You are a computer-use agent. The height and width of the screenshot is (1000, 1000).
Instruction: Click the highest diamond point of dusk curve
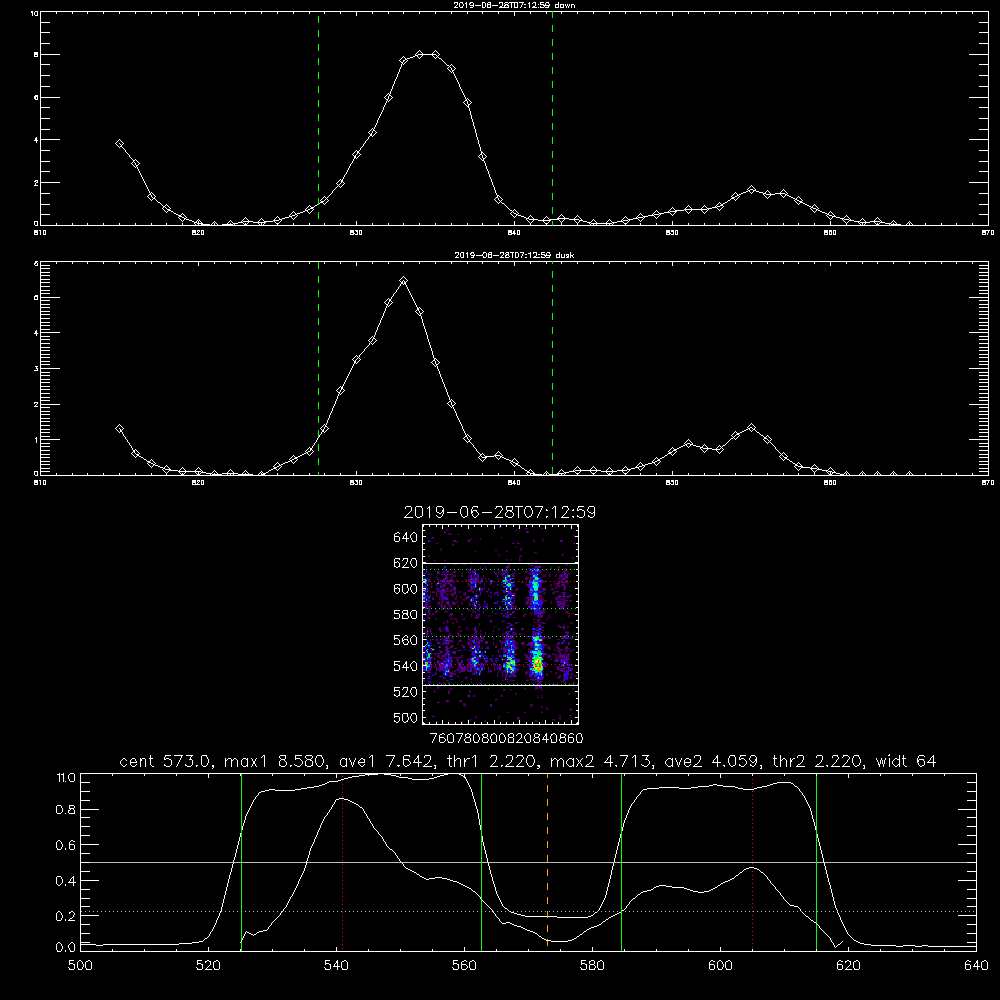(403, 281)
